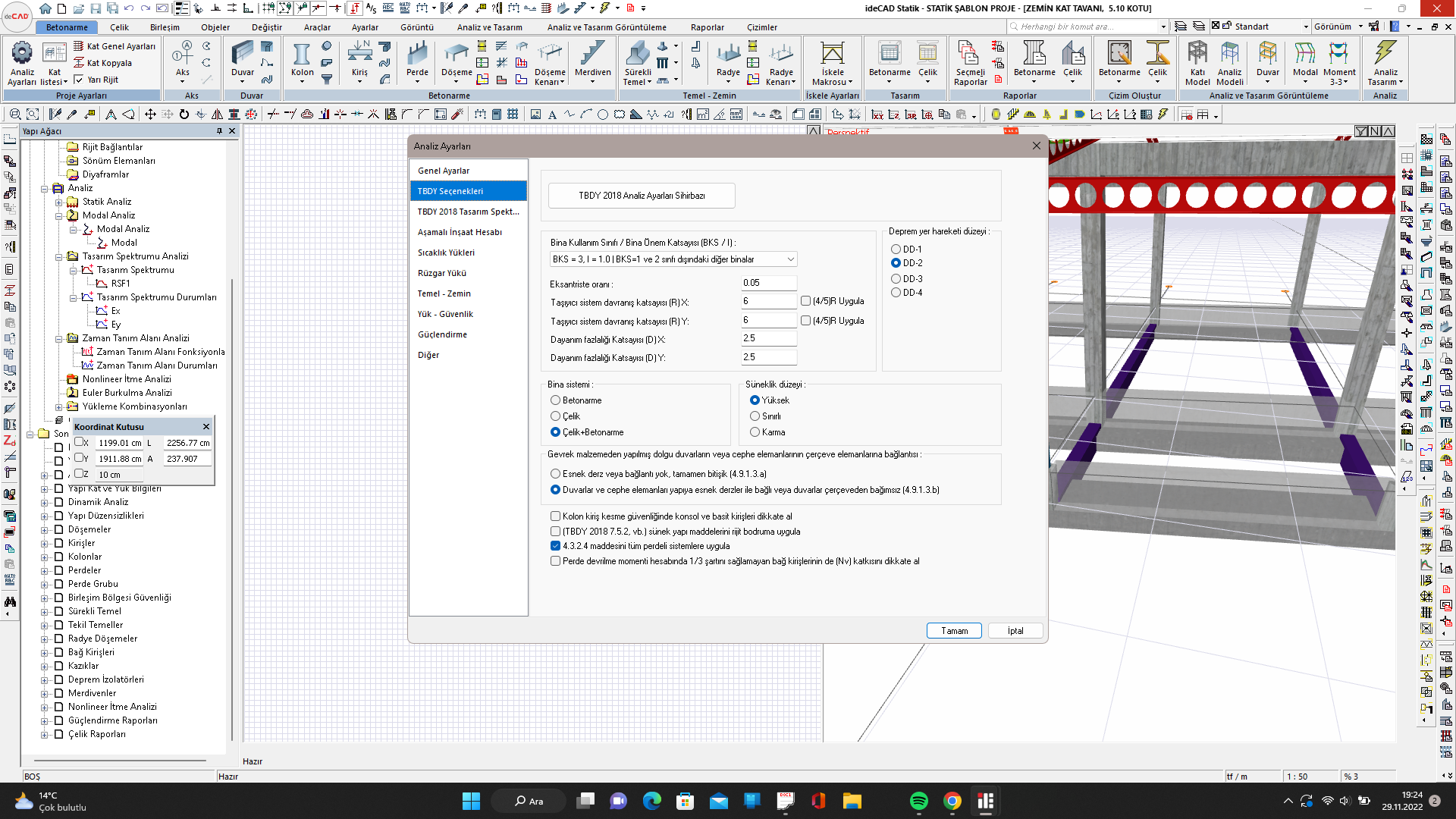Expand Döşemeler tree node
1456x819 pixels.
pos(45,530)
